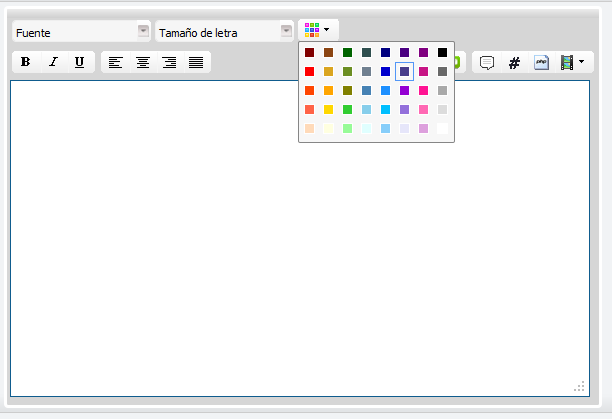Pick the bright red swatch
The width and height of the screenshot is (612, 419).
click(x=310, y=72)
